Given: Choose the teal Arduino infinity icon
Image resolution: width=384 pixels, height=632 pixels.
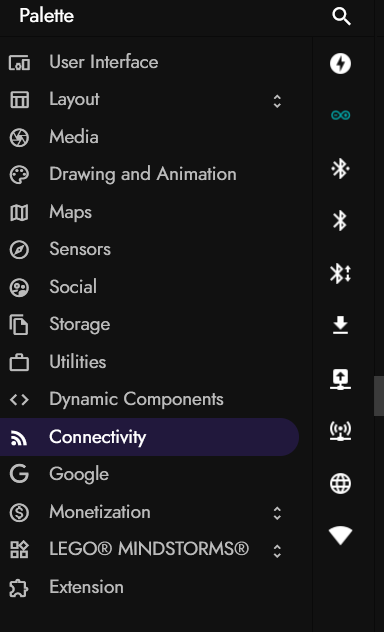Looking at the screenshot, I should coord(340,115).
